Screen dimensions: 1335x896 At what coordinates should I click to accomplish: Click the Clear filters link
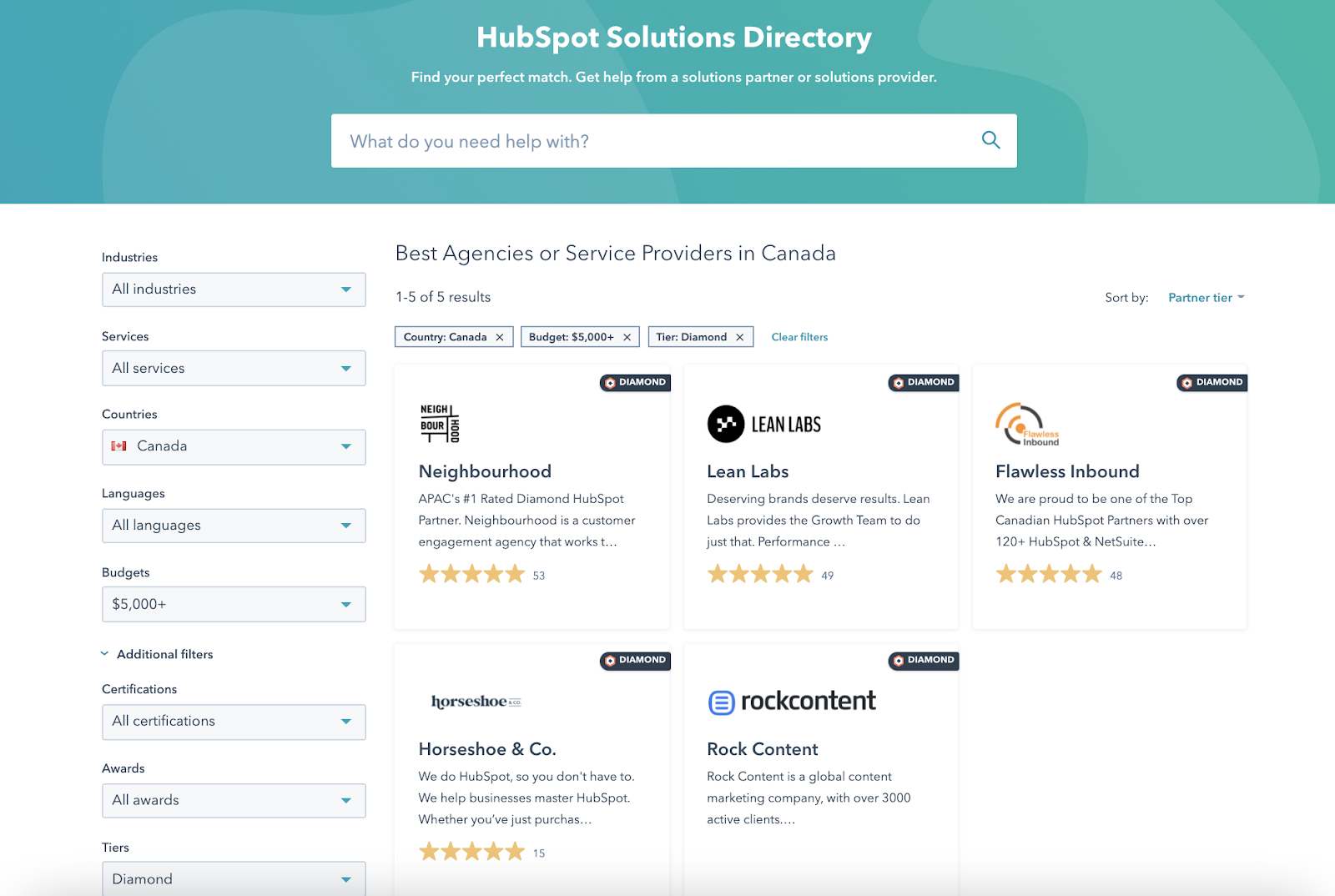coord(799,337)
